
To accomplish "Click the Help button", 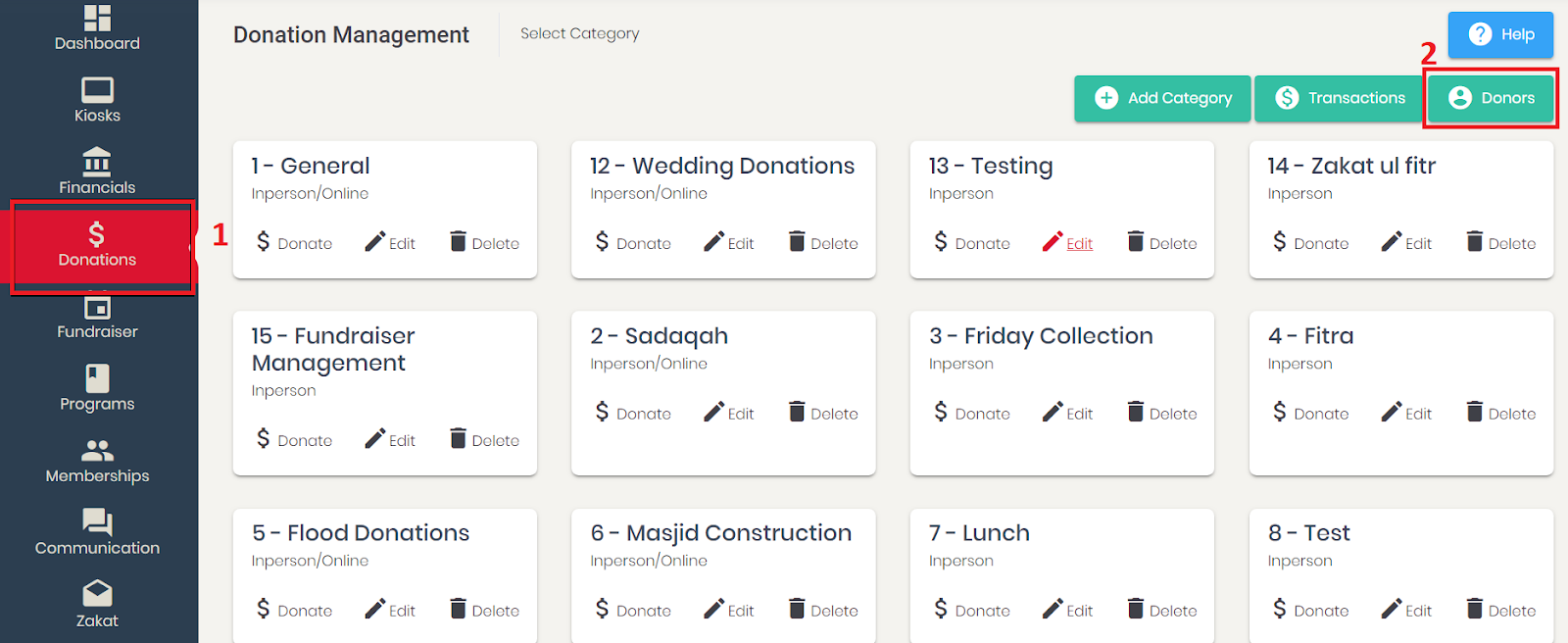I will (x=1500, y=34).
